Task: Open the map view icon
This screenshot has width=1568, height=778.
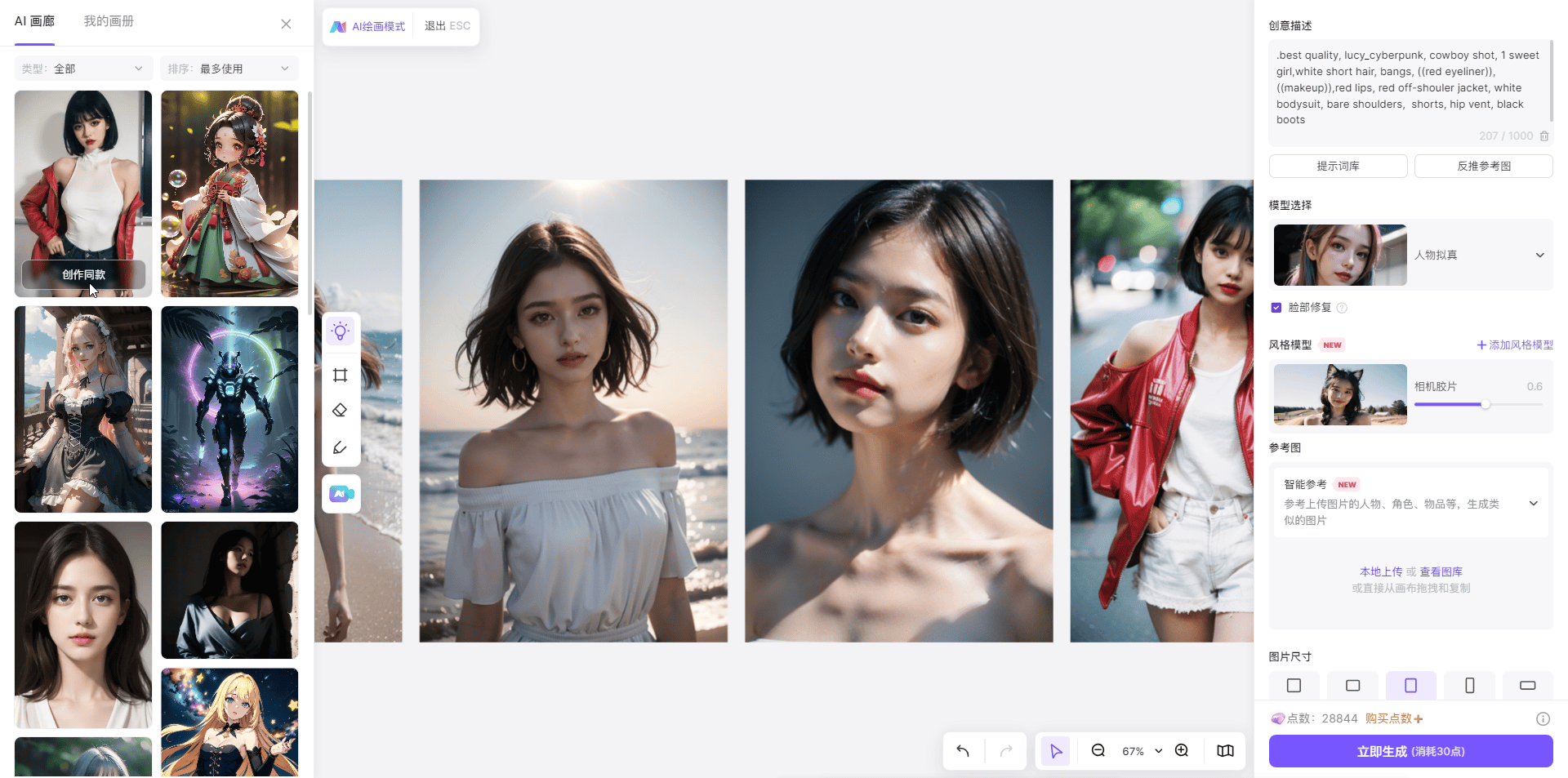Action: coord(1225,751)
